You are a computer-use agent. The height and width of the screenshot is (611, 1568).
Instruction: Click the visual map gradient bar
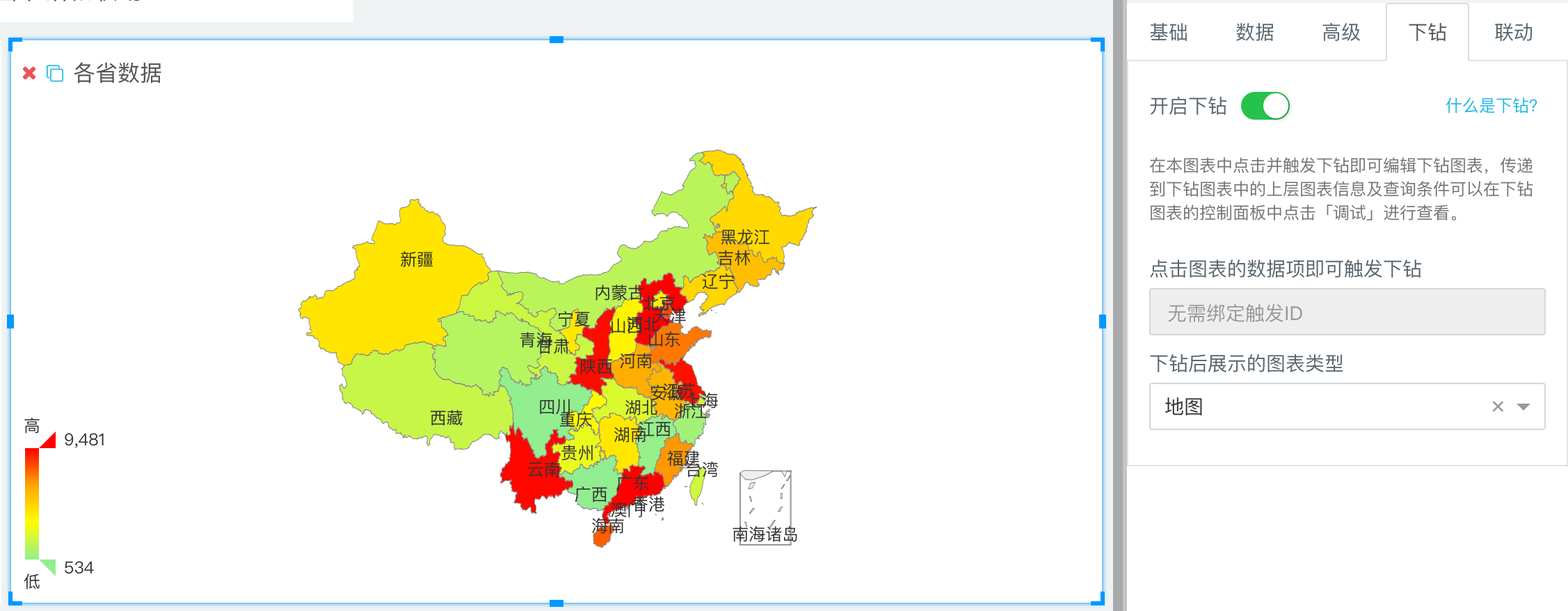coord(32,504)
